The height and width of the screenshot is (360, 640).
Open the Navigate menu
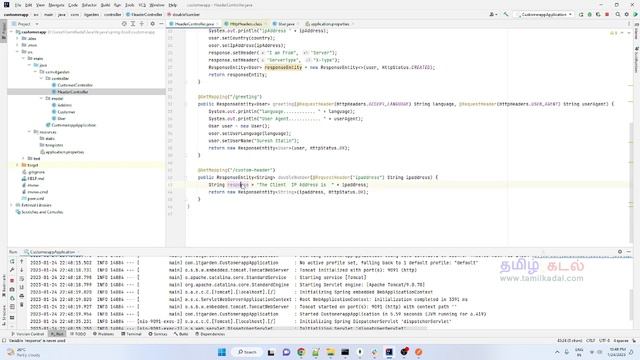pos(56,5)
